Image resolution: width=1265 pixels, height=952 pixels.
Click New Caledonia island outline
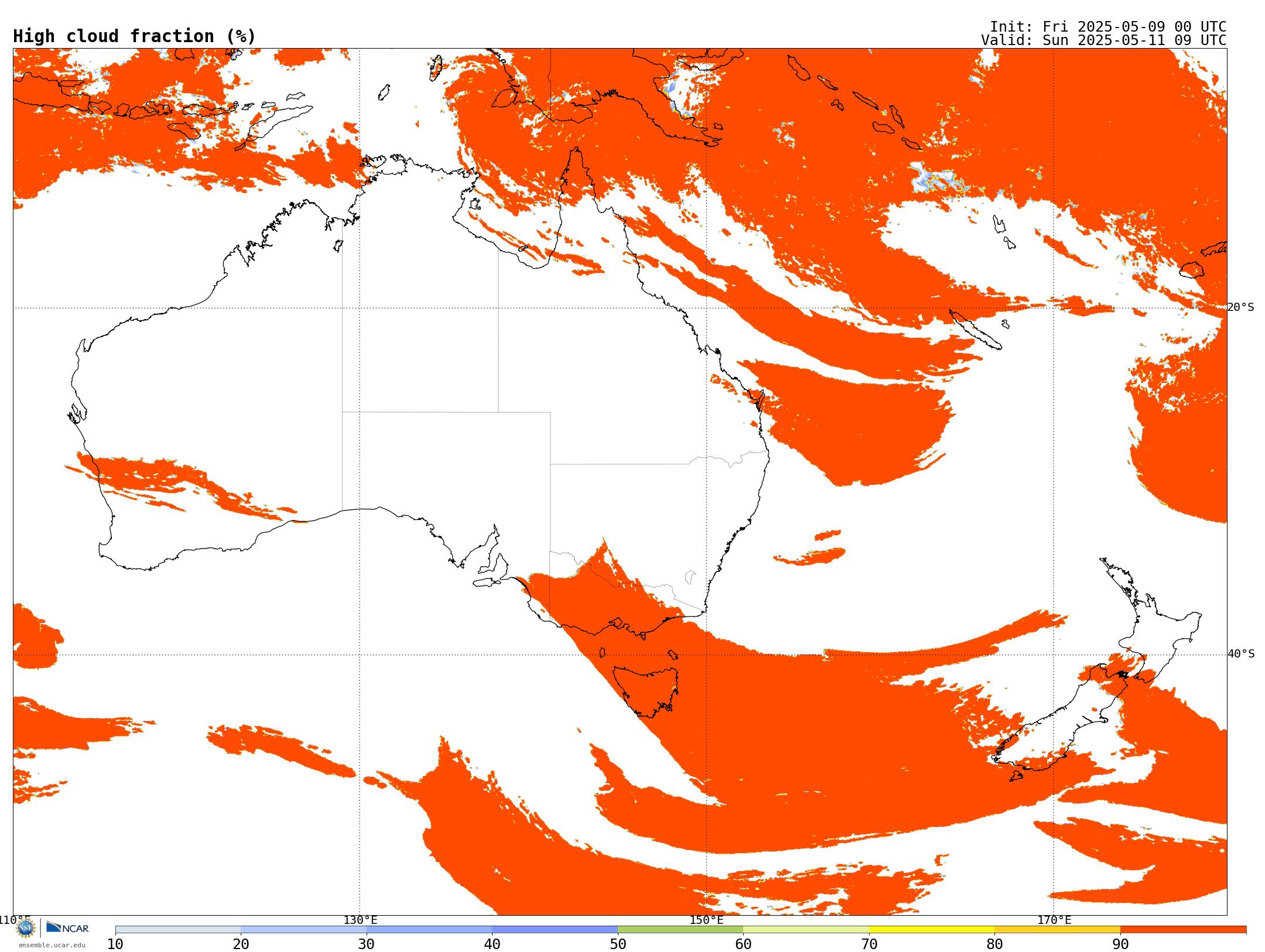point(975,329)
